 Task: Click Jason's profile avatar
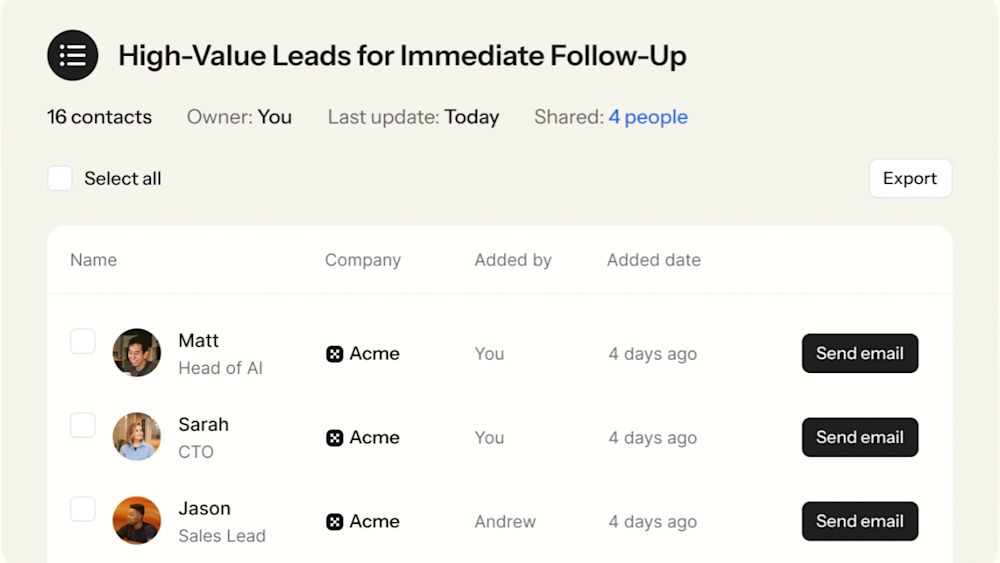coord(137,521)
